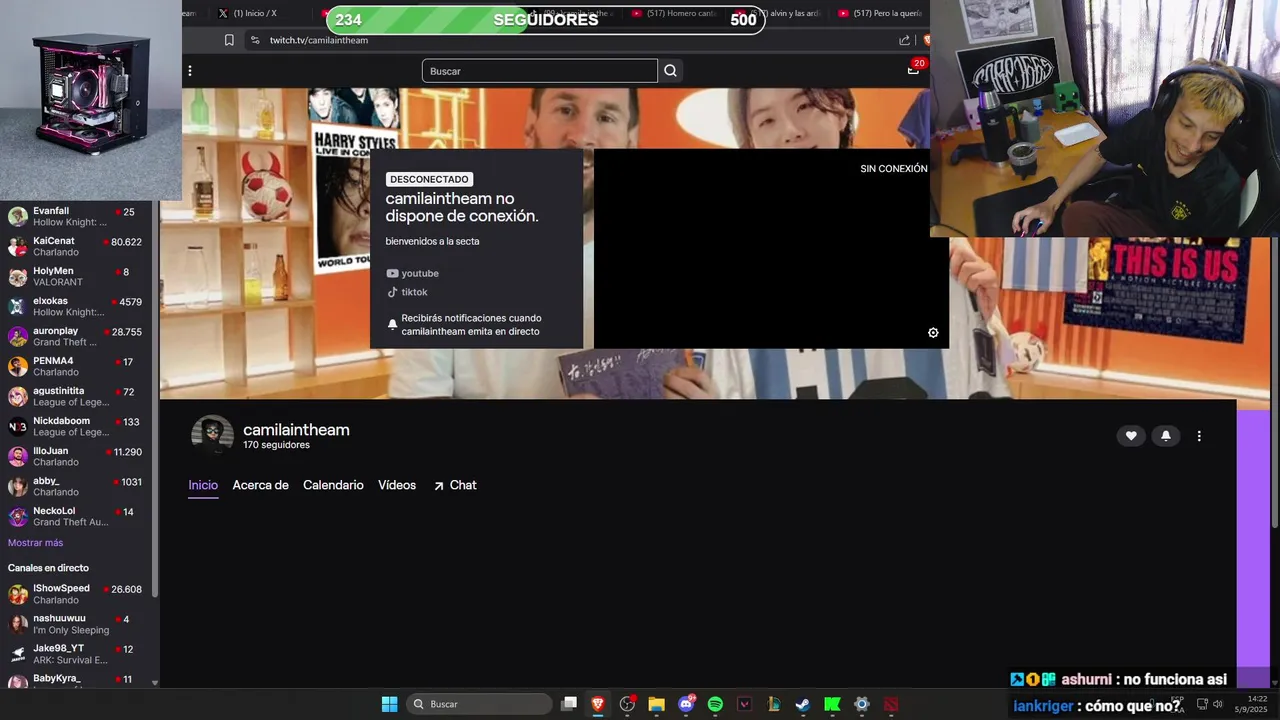
Task: Open Twitch three-dot navigation menu
Action: (190, 71)
